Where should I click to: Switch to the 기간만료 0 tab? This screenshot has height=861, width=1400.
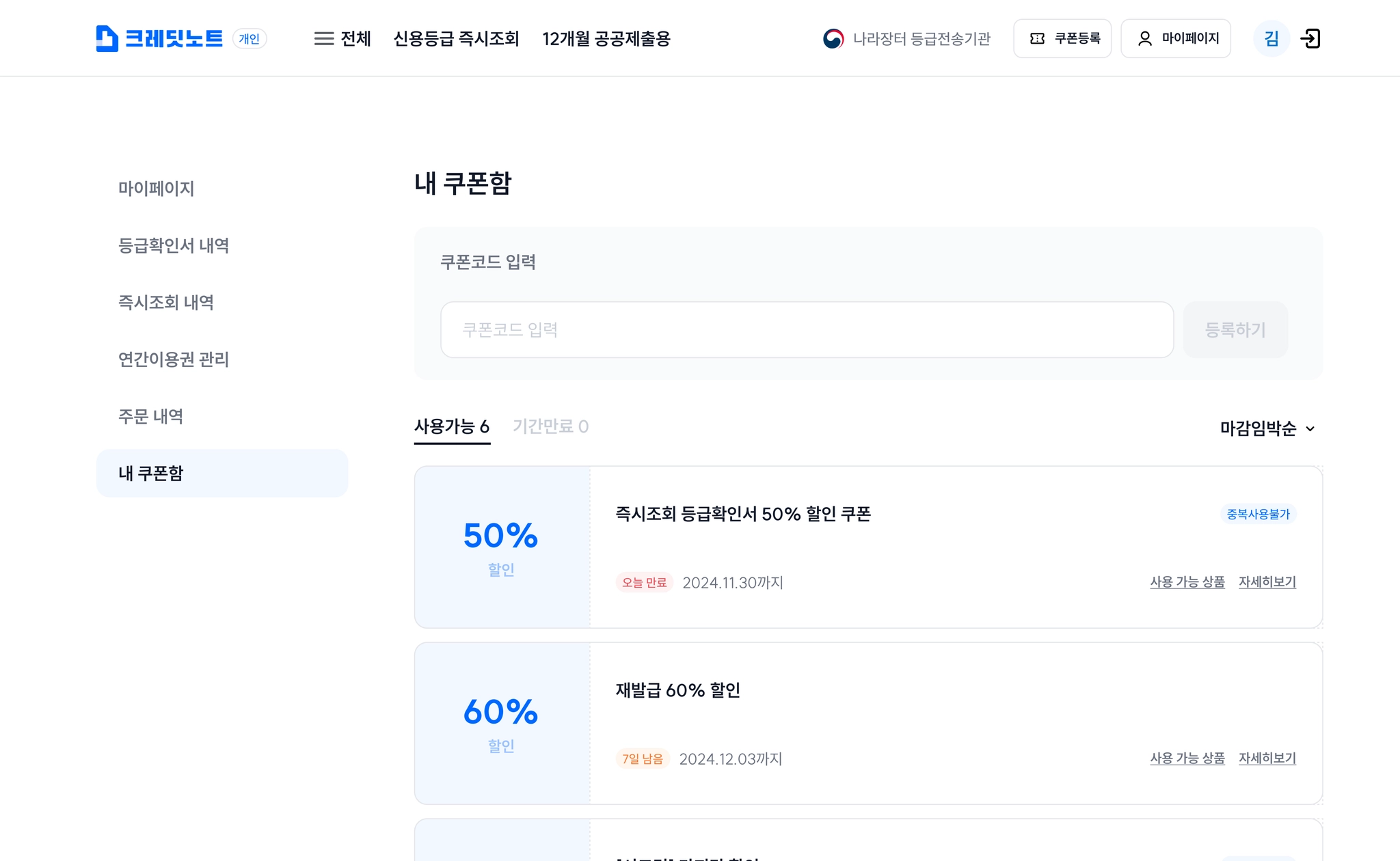[x=551, y=426]
